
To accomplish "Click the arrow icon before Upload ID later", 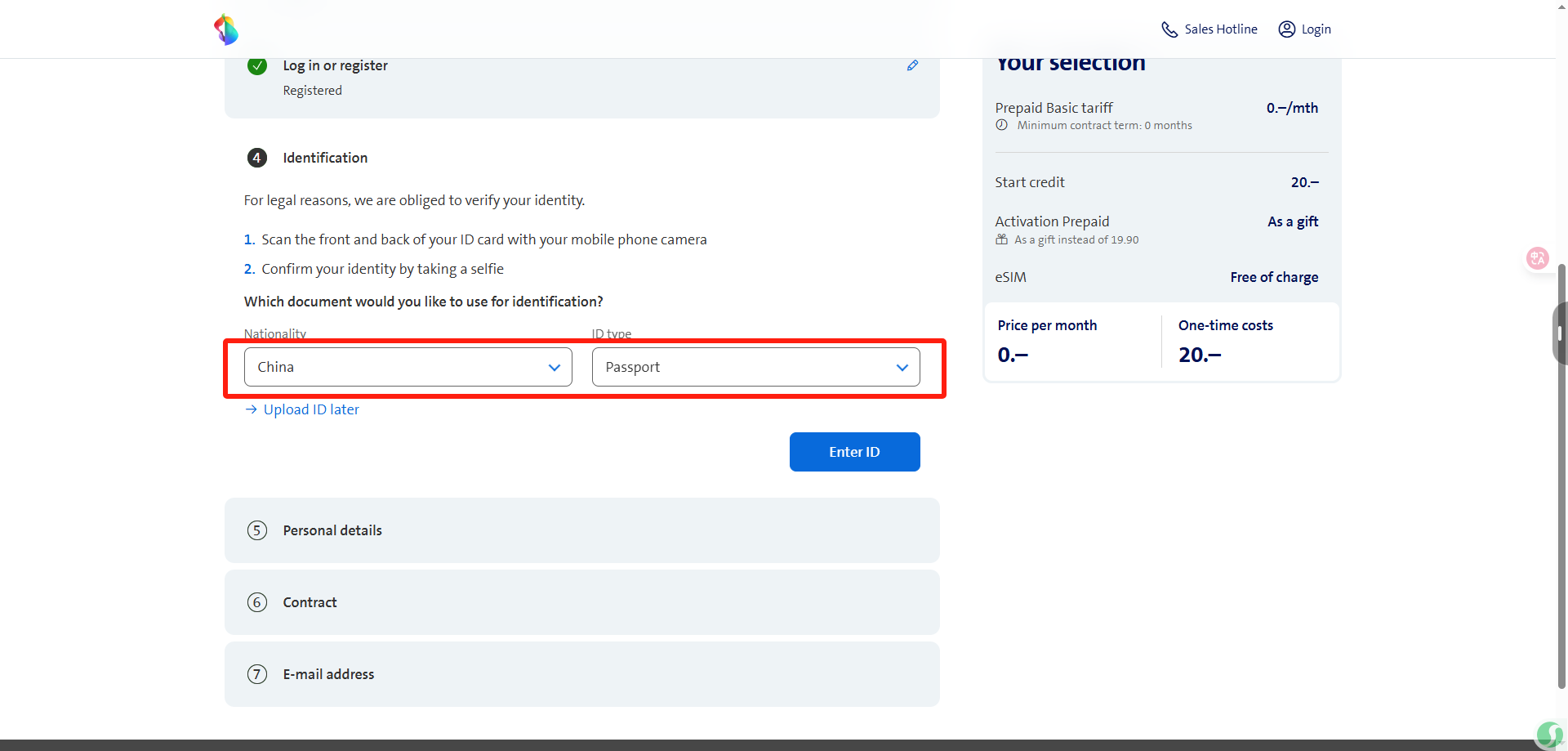I will tap(252, 409).
